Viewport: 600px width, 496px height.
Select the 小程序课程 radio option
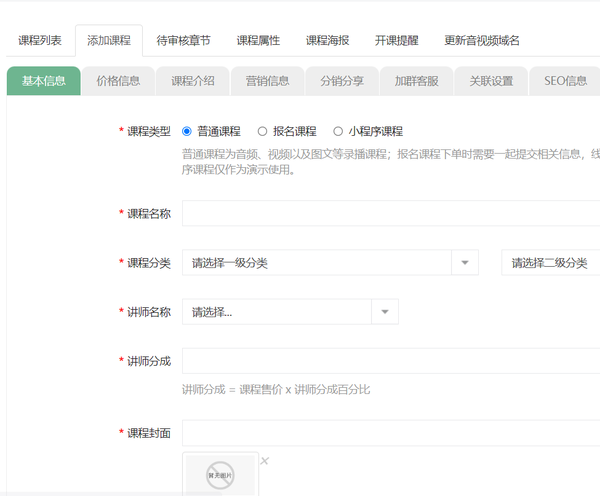[x=338, y=132]
